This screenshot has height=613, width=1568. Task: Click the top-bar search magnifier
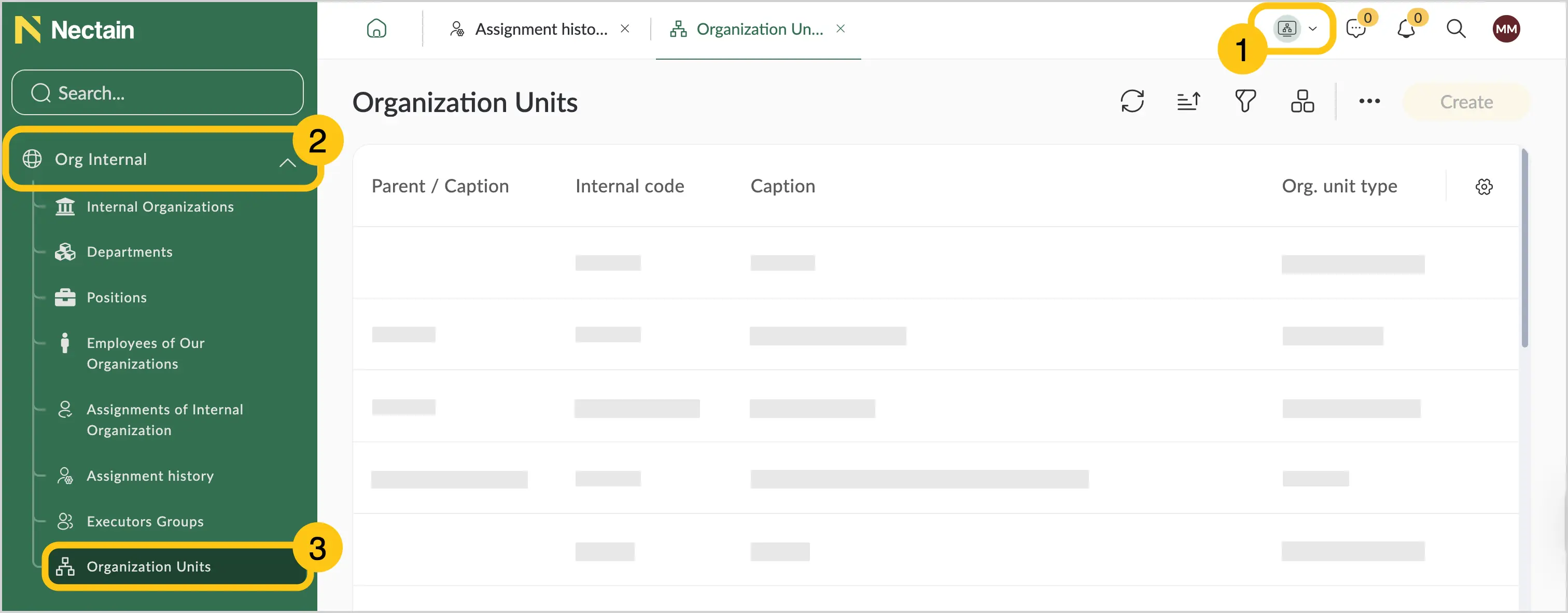pos(1456,29)
